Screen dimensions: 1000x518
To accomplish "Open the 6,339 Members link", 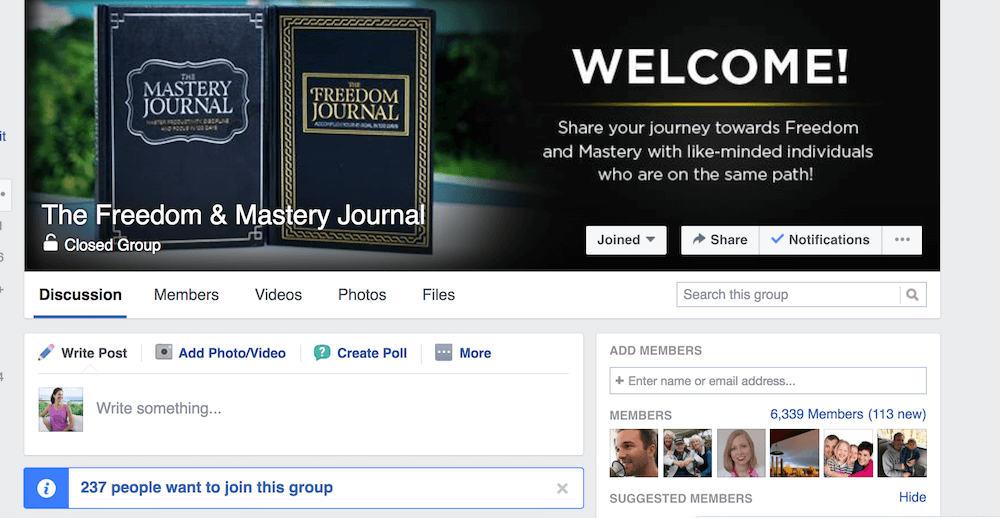I will click(848, 415).
